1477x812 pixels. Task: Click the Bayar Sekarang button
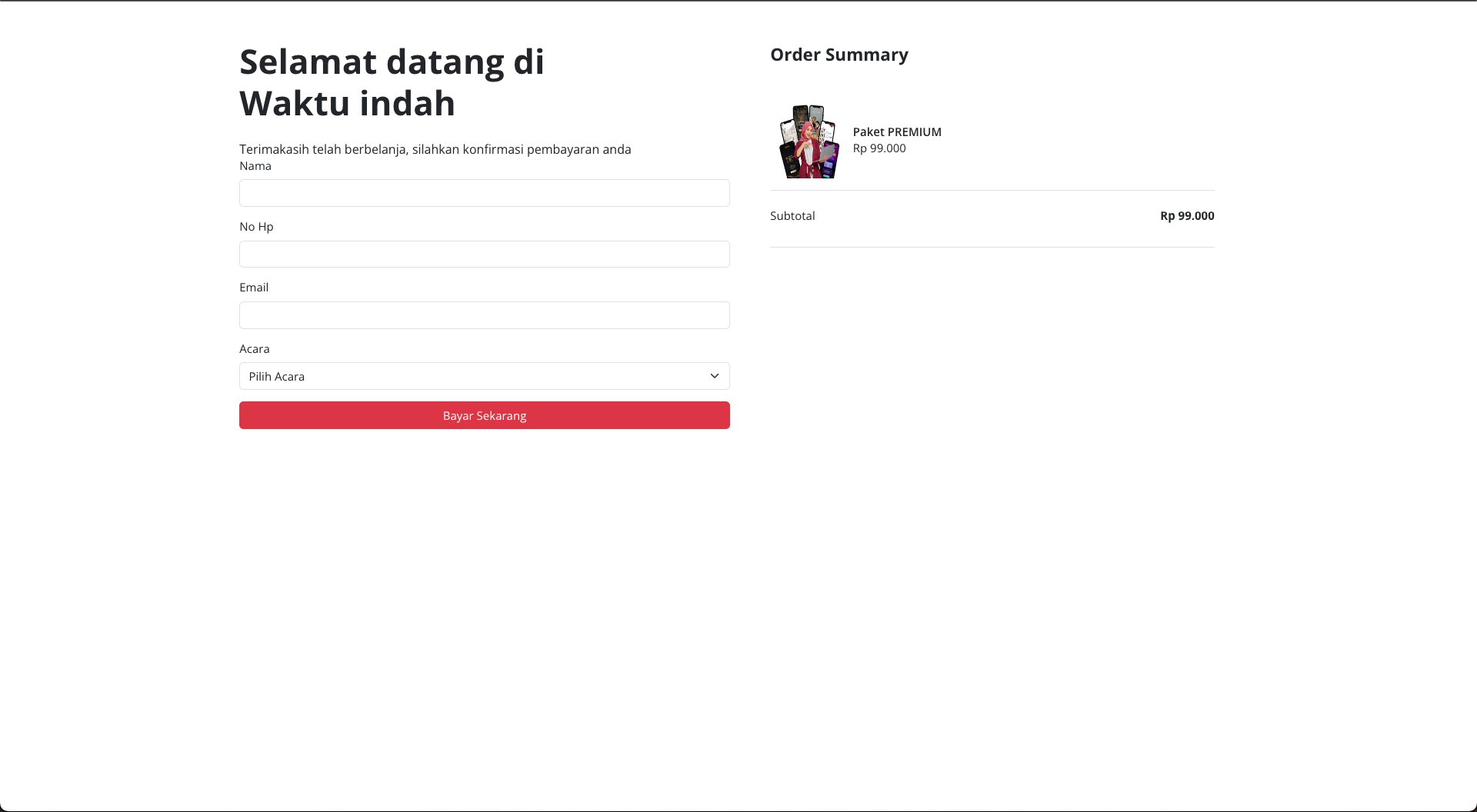coord(484,415)
